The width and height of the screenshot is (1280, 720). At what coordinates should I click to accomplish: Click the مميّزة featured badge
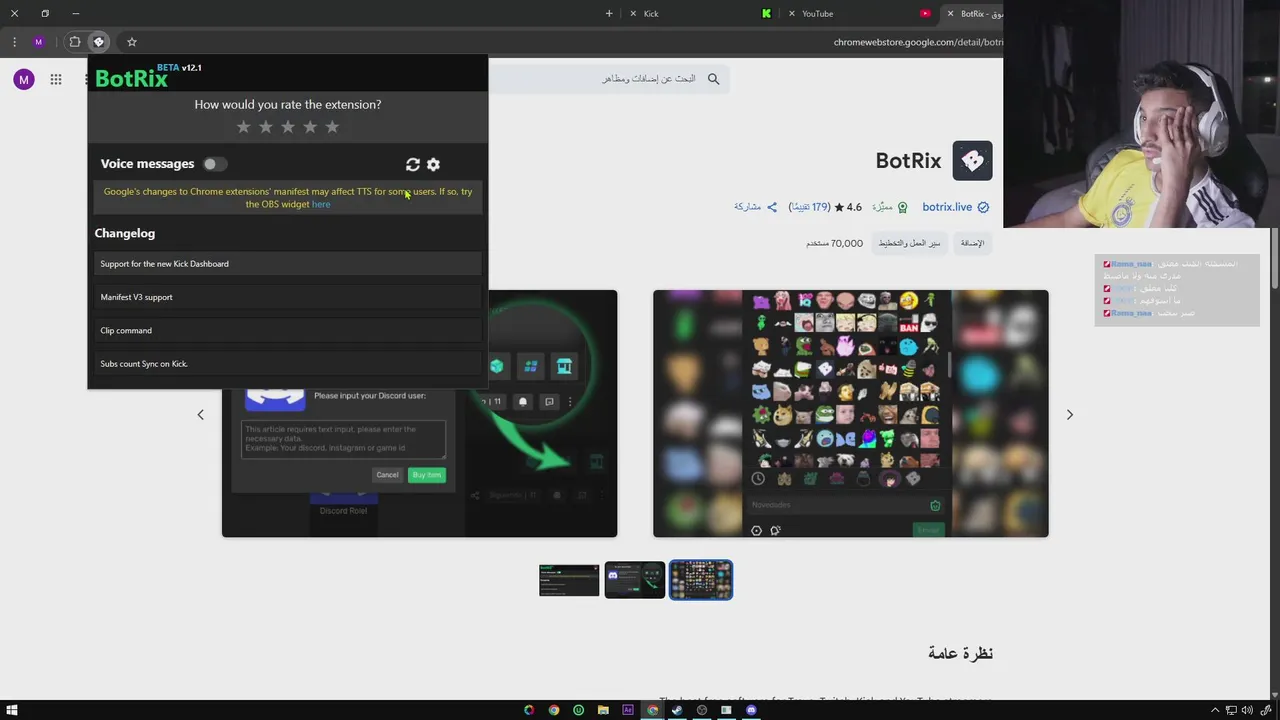pos(889,207)
